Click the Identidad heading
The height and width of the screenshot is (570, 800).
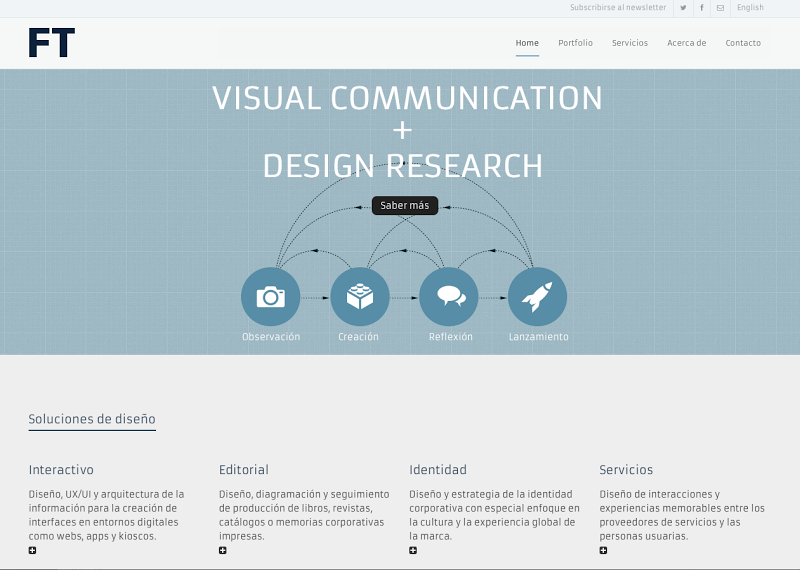pos(438,469)
